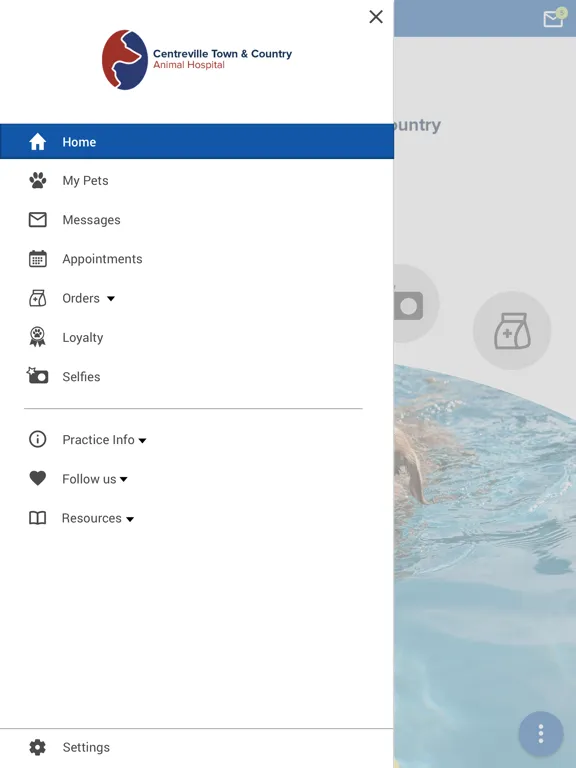Click the Follow us label
The height and width of the screenshot is (768, 576).
pyautogui.click(x=89, y=479)
